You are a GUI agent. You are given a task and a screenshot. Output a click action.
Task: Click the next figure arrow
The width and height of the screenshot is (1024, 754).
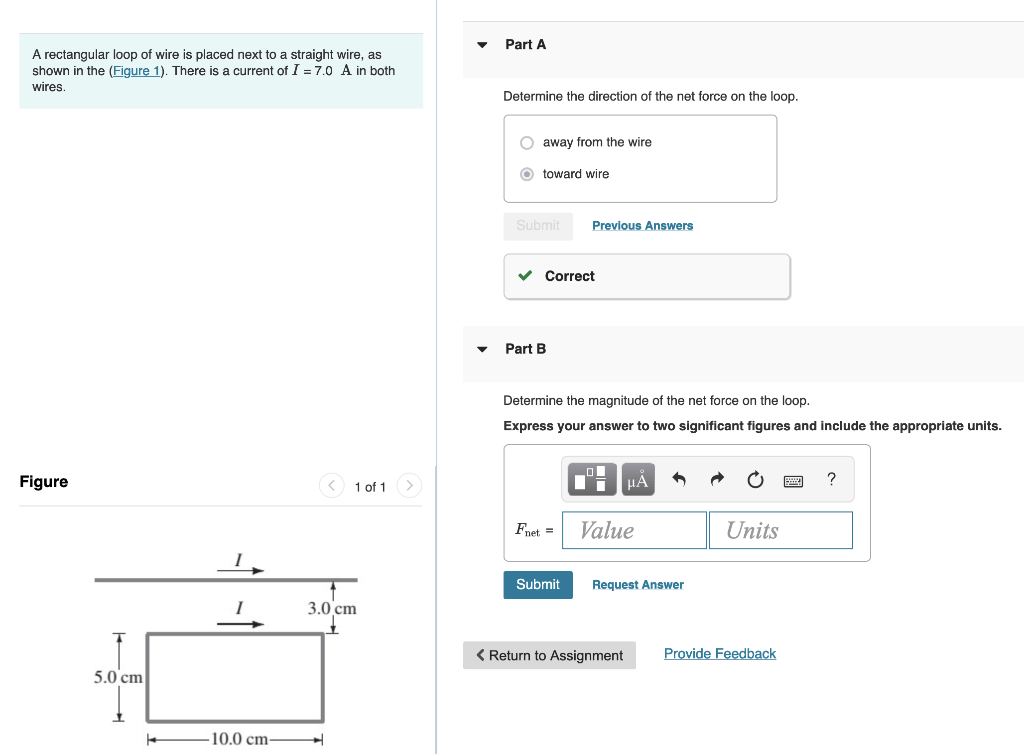pos(409,485)
